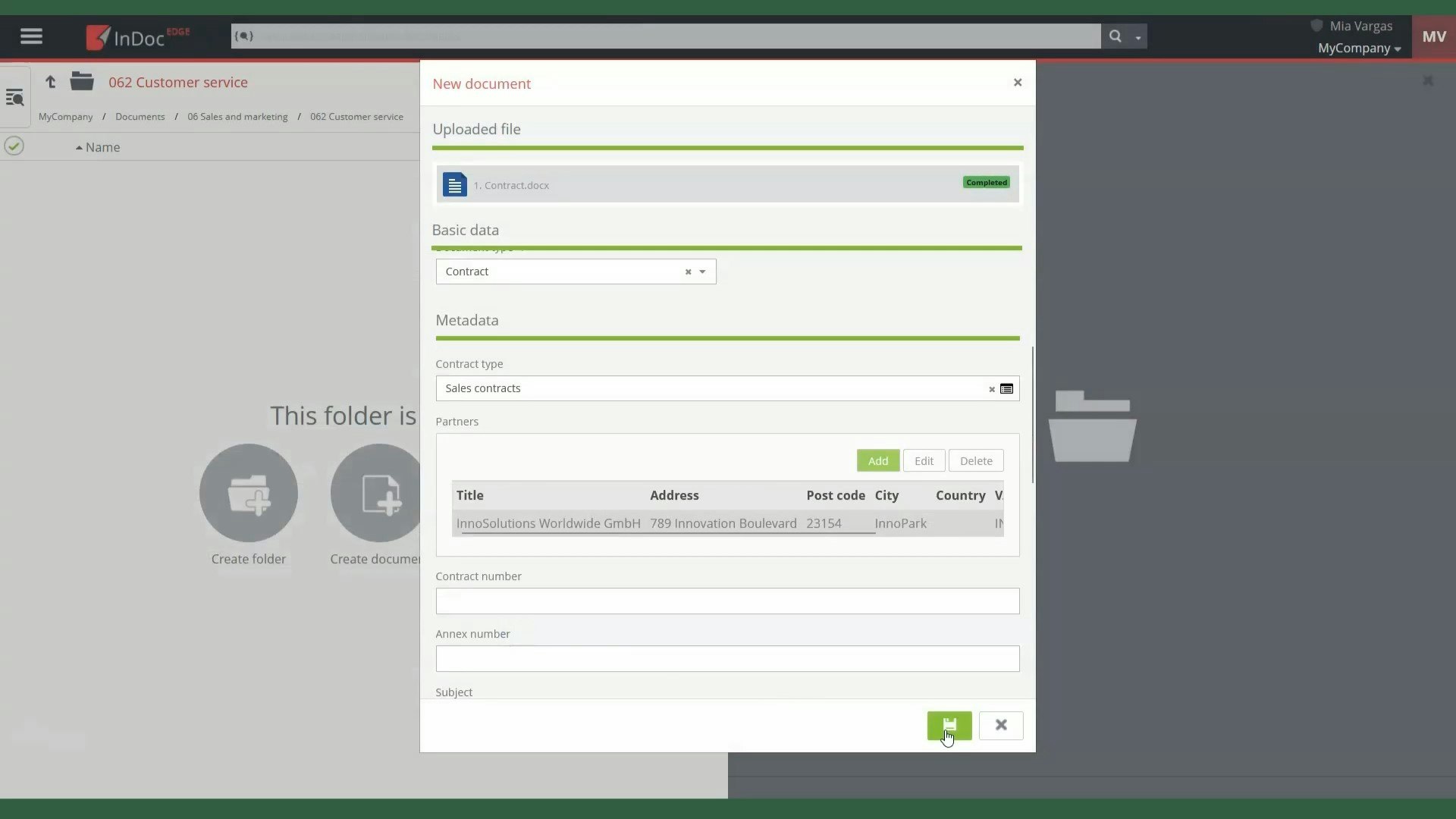Image resolution: width=1456 pixels, height=819 pixels.
Task: Open the sidebar search list panel icon
Action: coord(14,97)
